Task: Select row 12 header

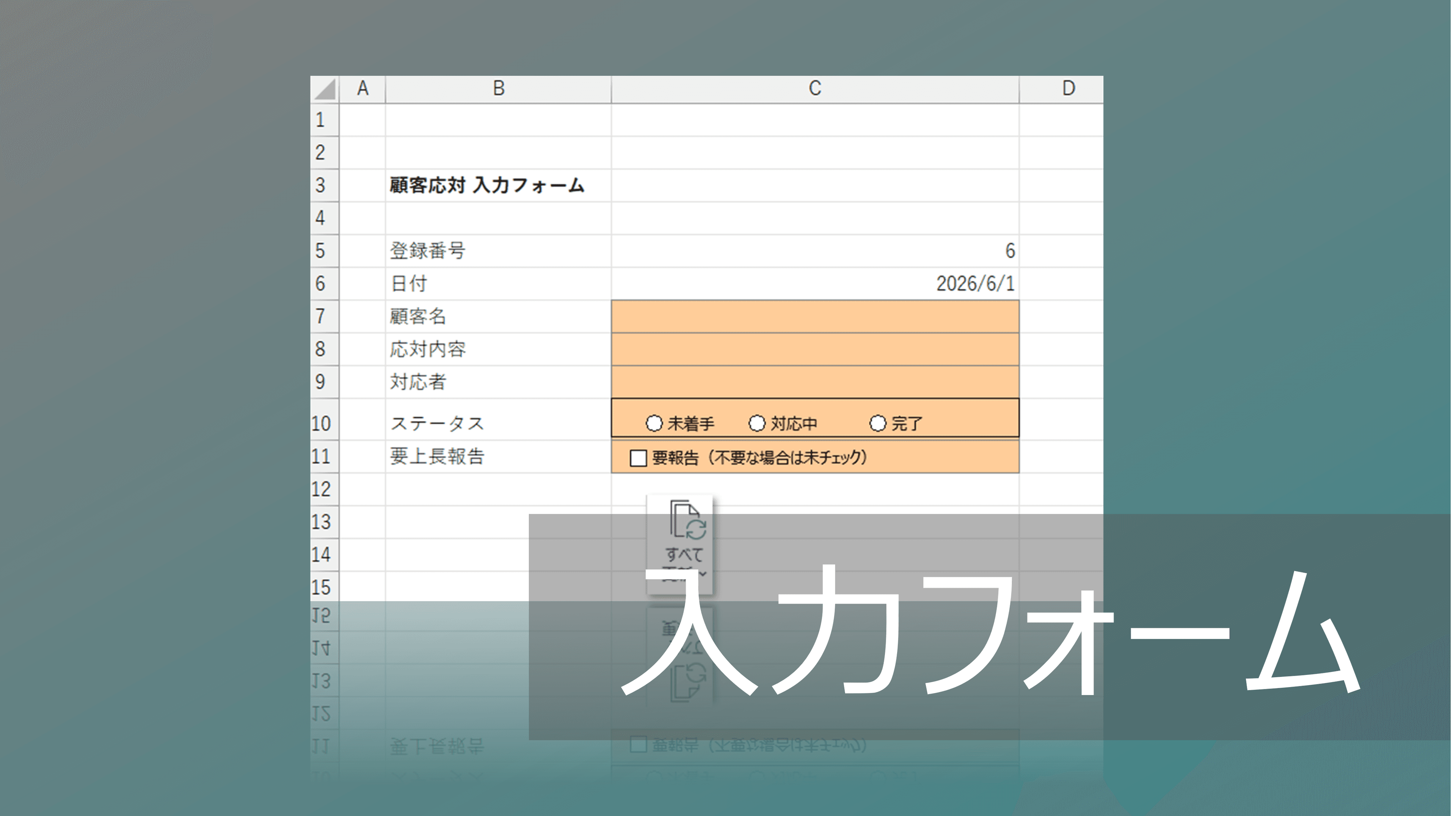Action: (x=325, y=490)
